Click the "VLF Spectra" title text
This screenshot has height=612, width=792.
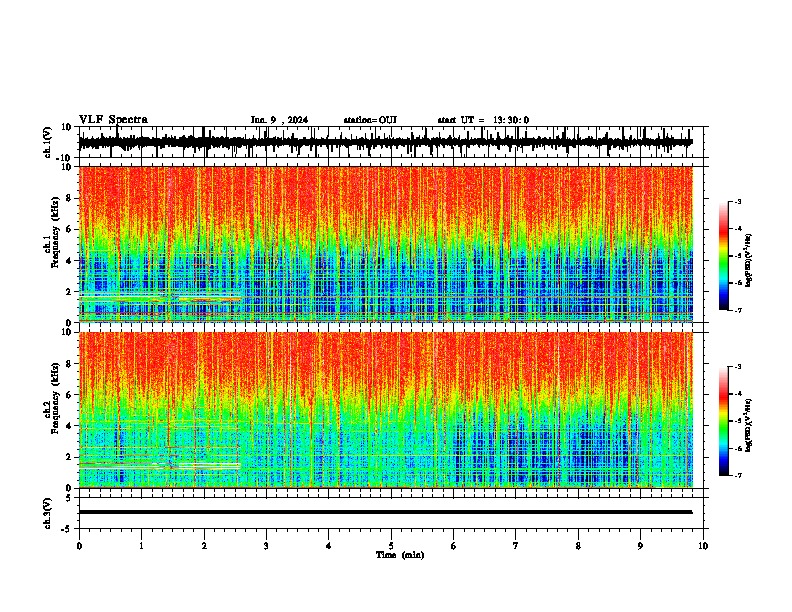click(x=113, y=119)
